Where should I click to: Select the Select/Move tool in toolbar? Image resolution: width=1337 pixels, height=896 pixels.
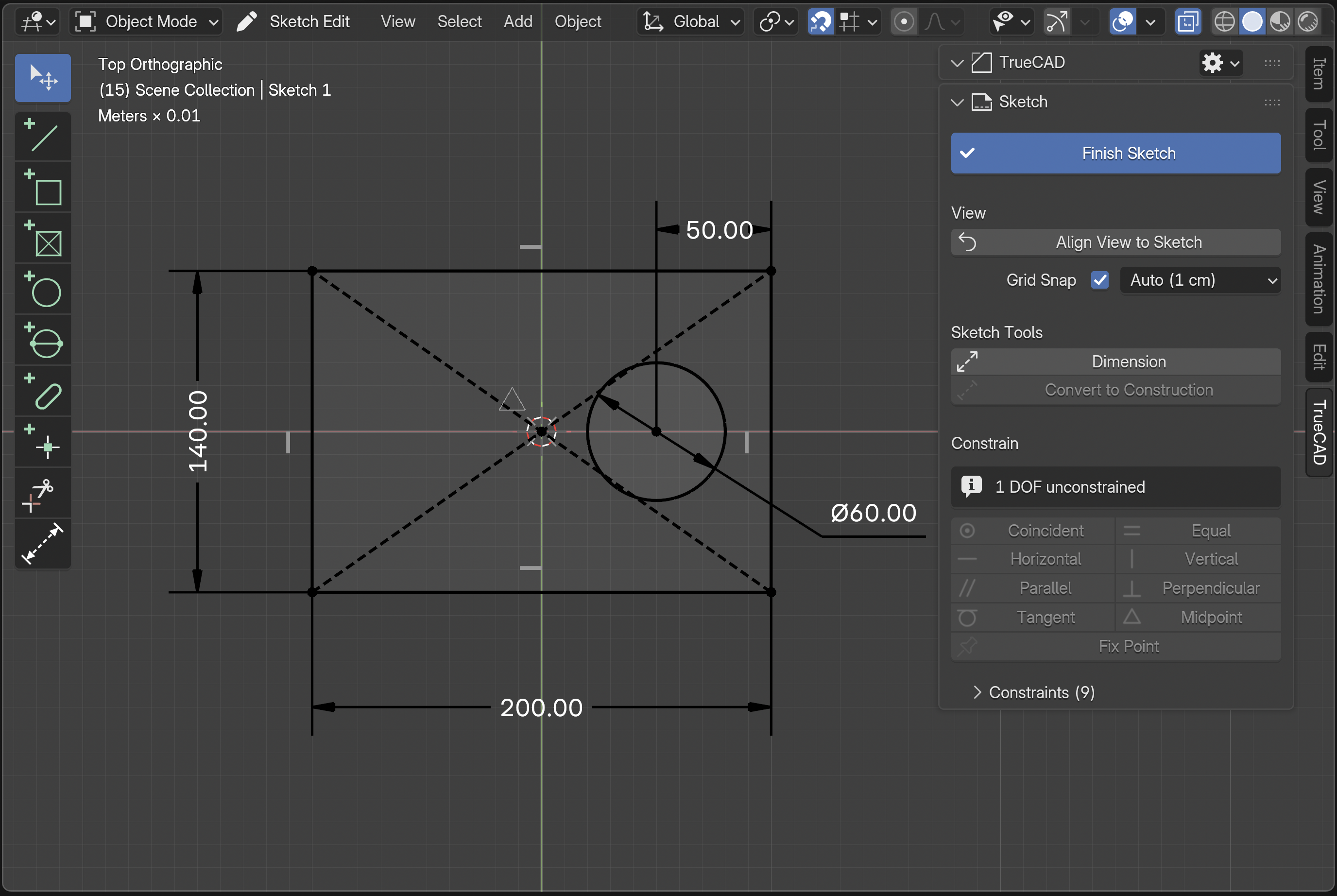(x=43, y=78)
